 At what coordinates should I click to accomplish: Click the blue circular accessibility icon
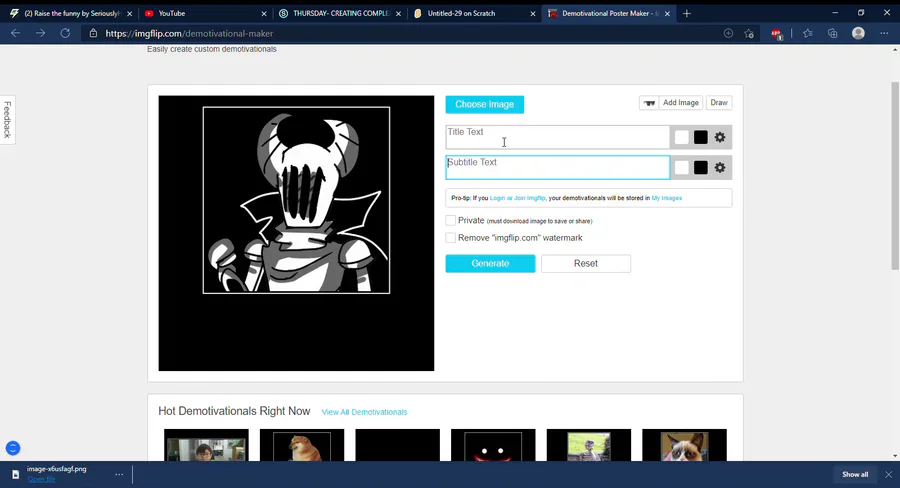13,448
